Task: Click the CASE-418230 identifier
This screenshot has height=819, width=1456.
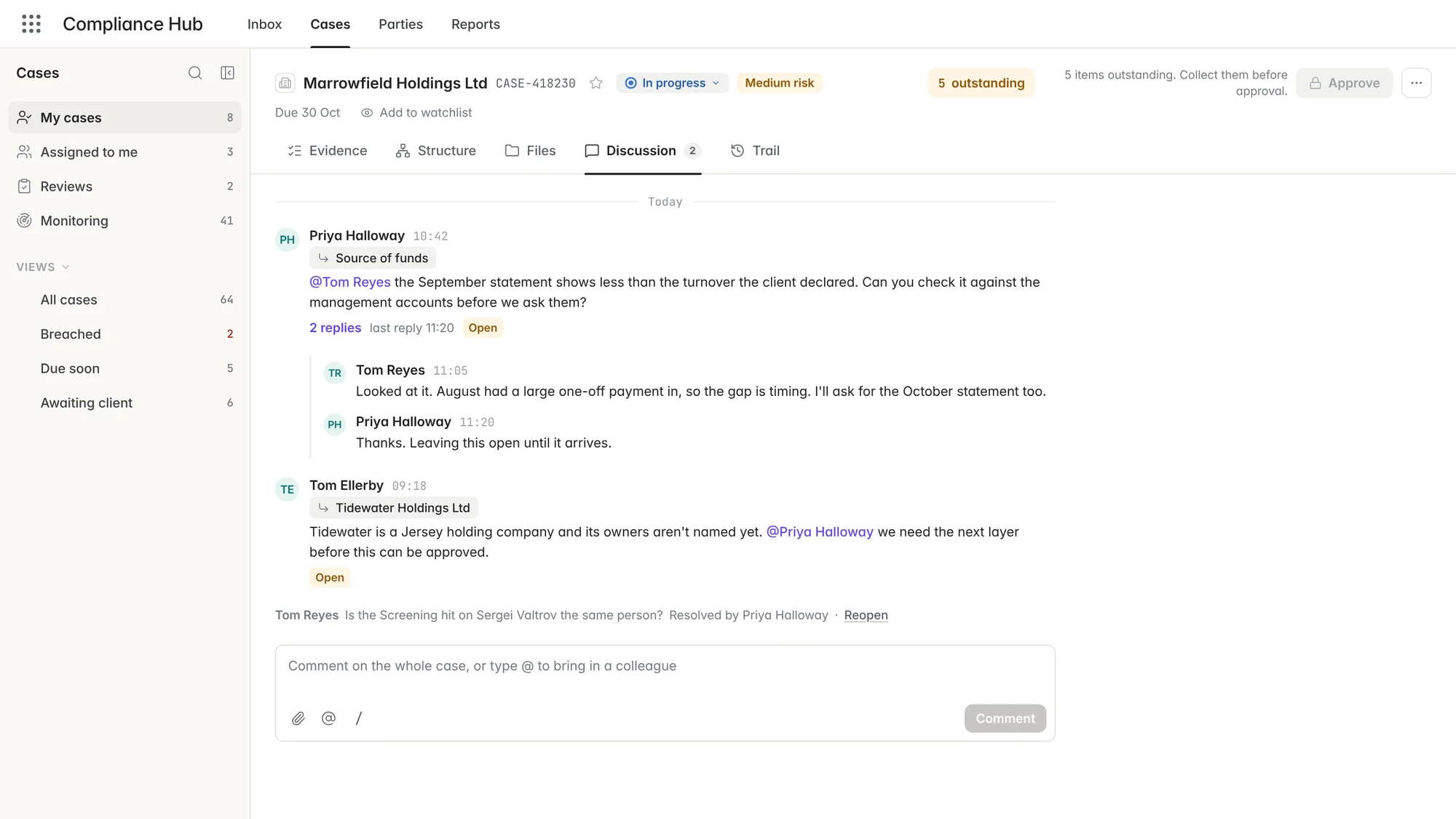Action: pos(535,84)
